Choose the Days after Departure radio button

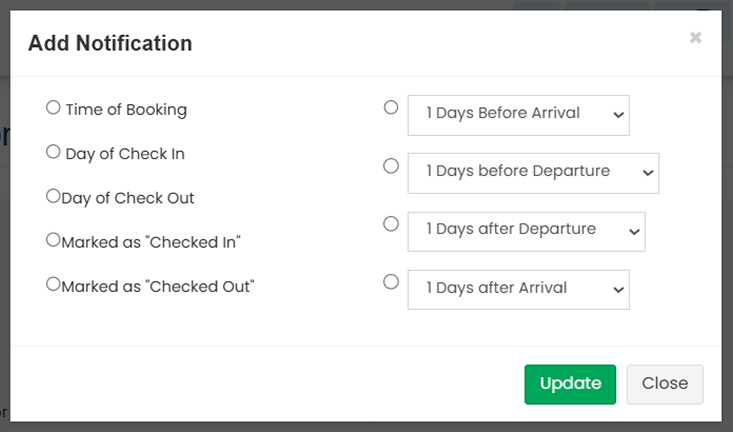tap(391, 224)
